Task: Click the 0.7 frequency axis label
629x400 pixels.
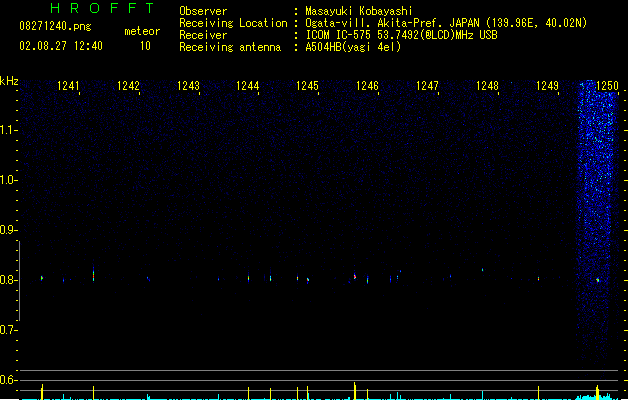Action: 8,330
